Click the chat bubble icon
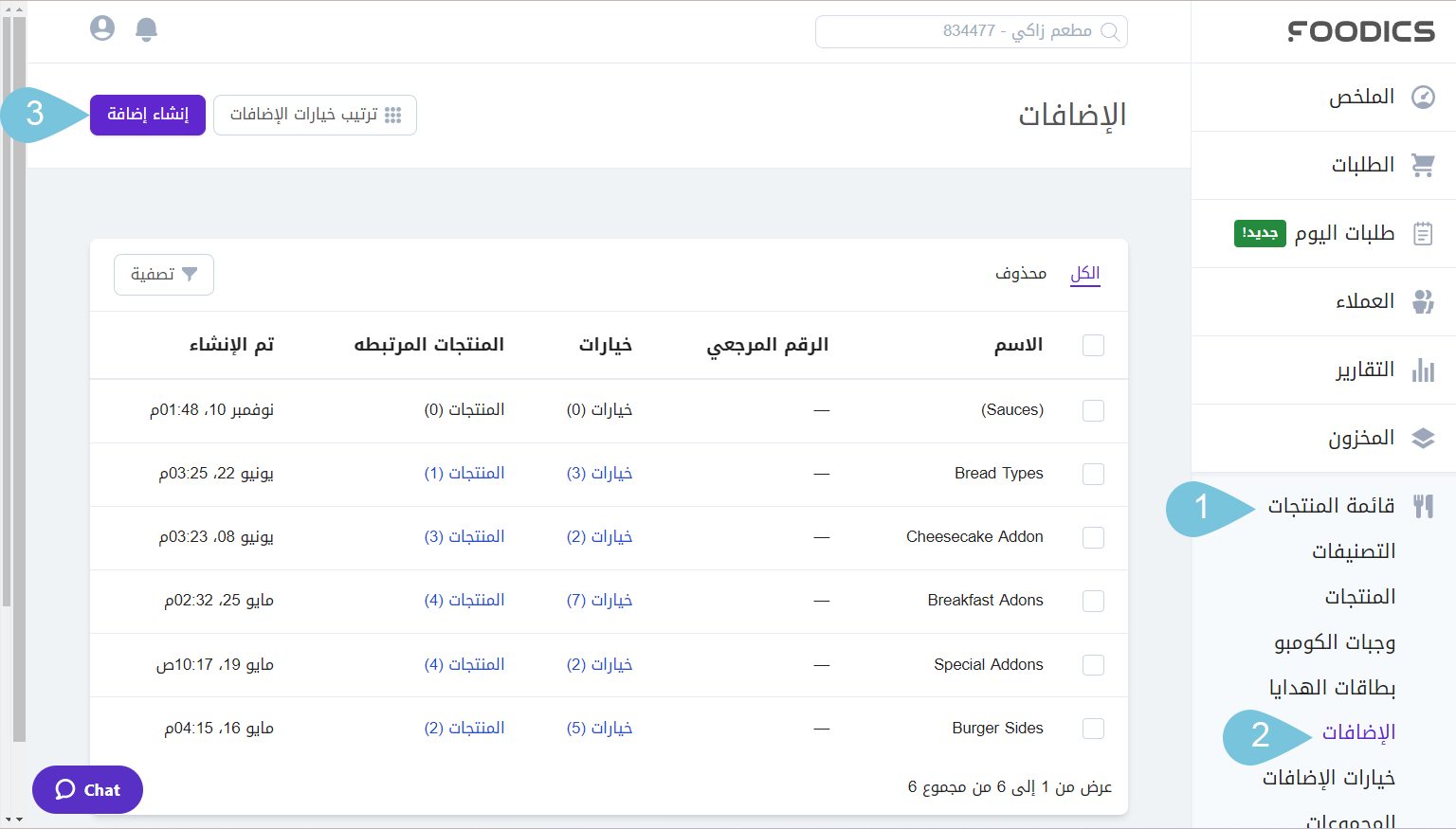1456x829 pixels. 65,789
